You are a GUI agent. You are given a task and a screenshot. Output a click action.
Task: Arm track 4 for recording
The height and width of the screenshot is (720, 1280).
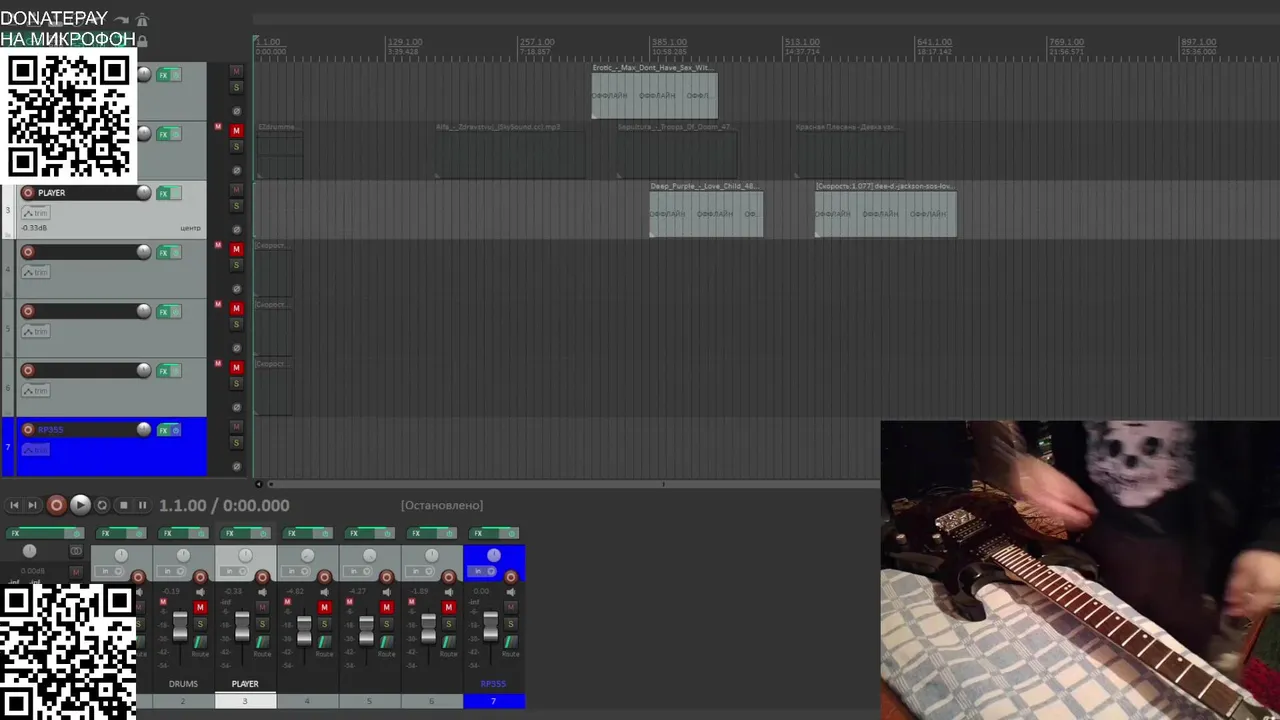28,252
